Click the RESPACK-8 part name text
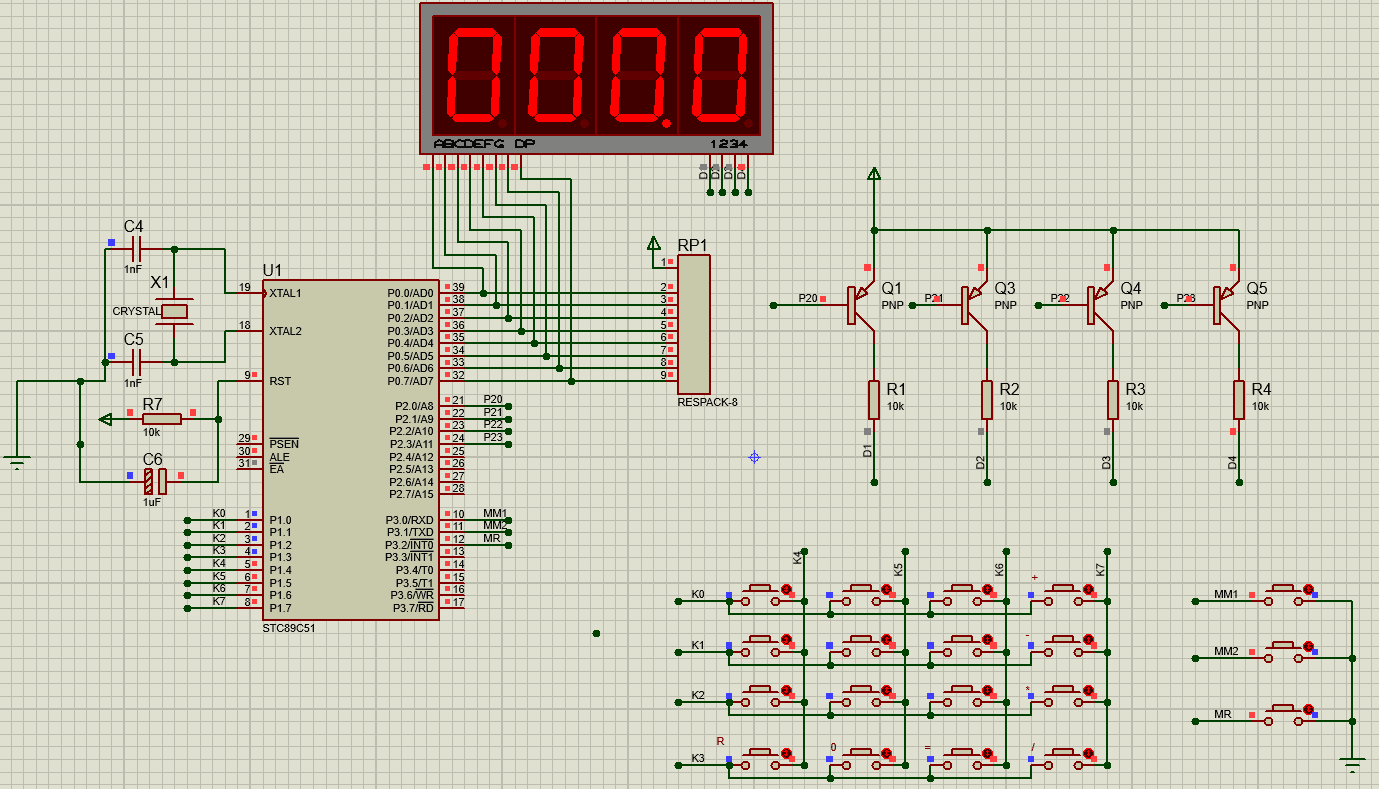1379x789 pixels. (x=707, y=402)
